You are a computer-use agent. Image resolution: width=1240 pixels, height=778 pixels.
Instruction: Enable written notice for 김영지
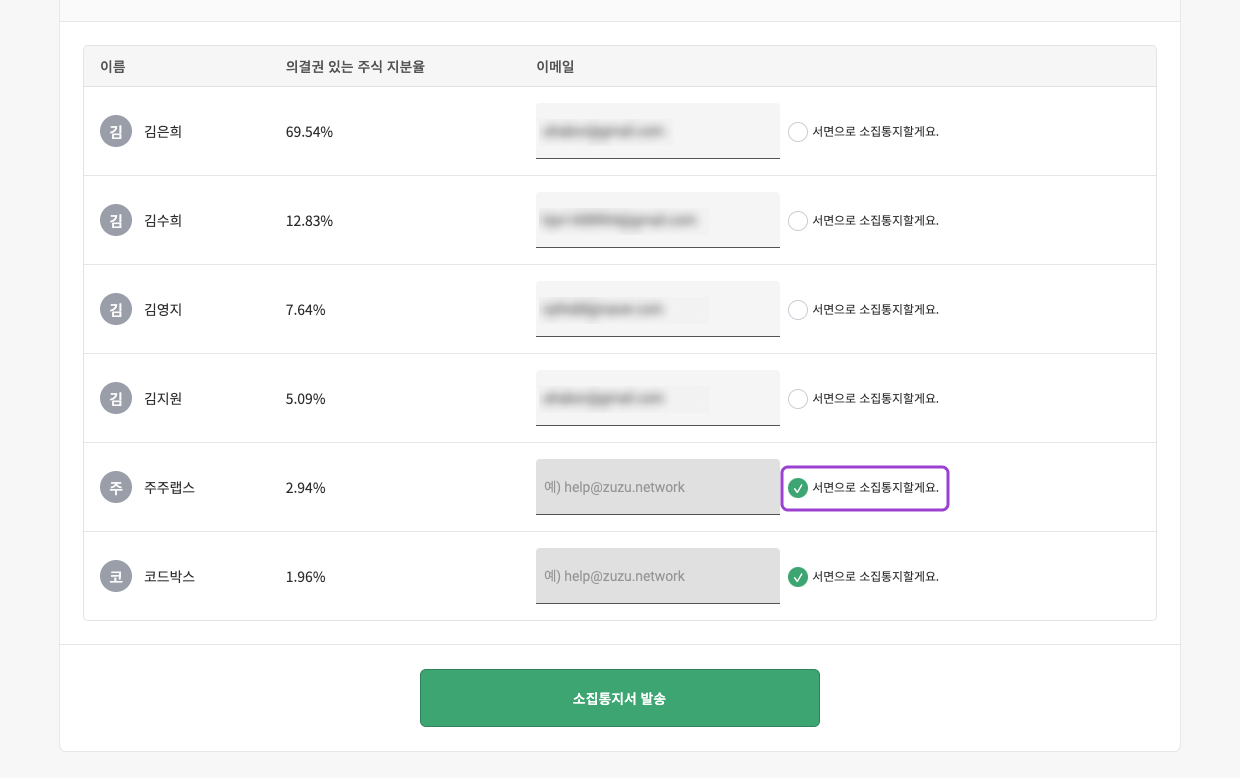click(x=797, y=309)
